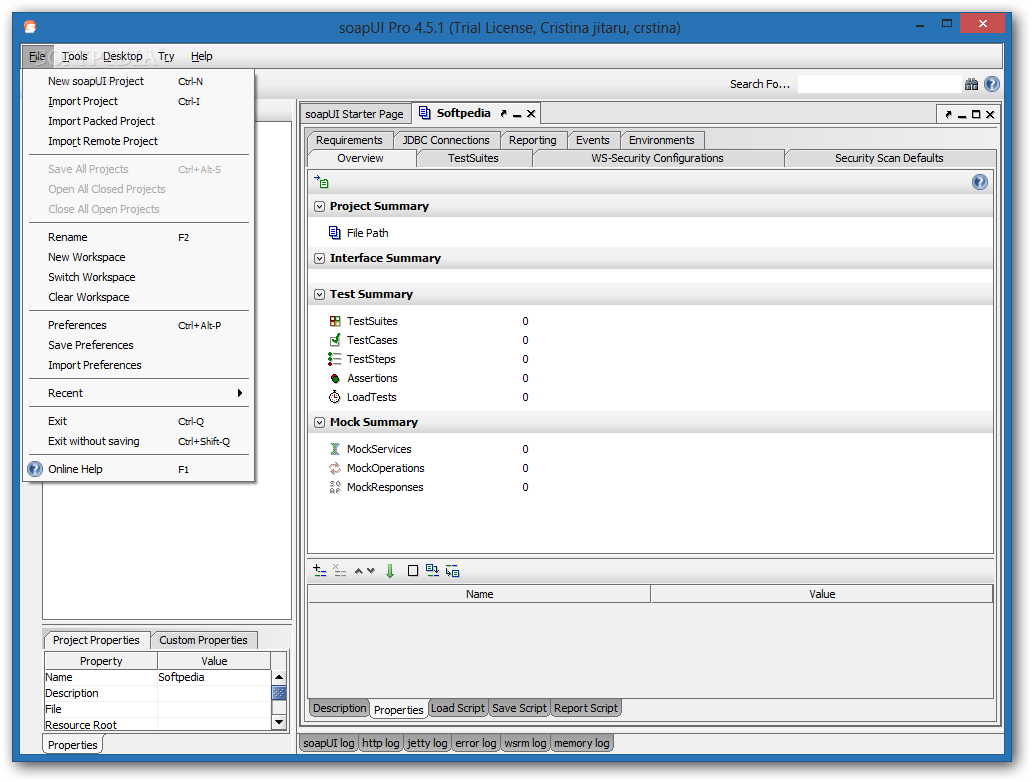Click the green Overview toolbar icon
The width and height of the screenshot is (1032, 782).
tap(321, 182)
